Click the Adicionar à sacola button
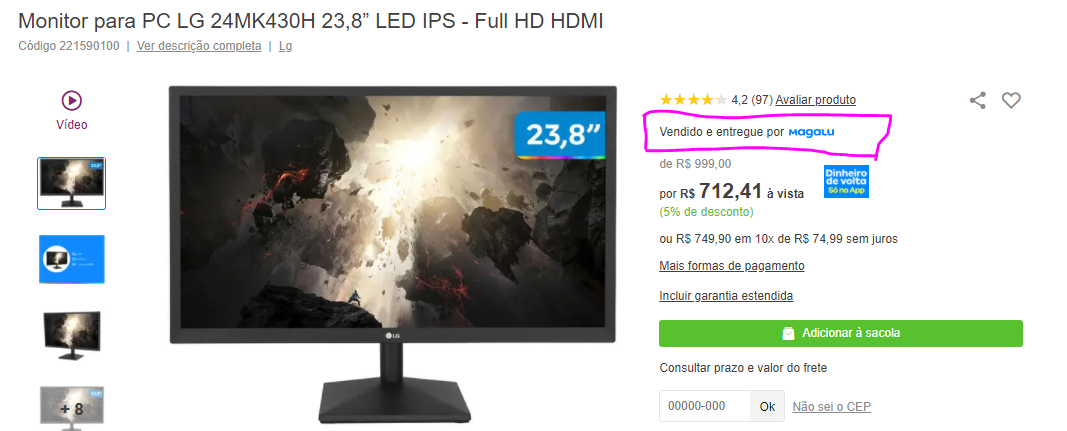 pyautogui.click(x=840, y=334)
